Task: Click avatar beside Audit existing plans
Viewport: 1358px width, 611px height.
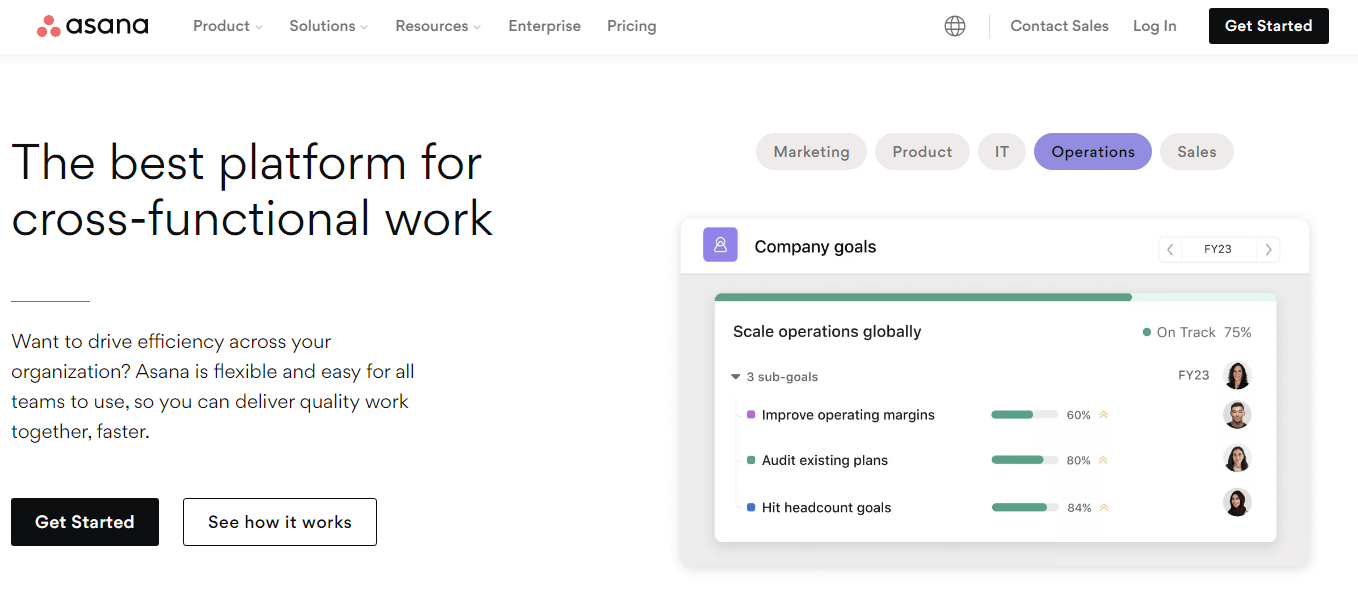Action: (x=1237, y=459)
